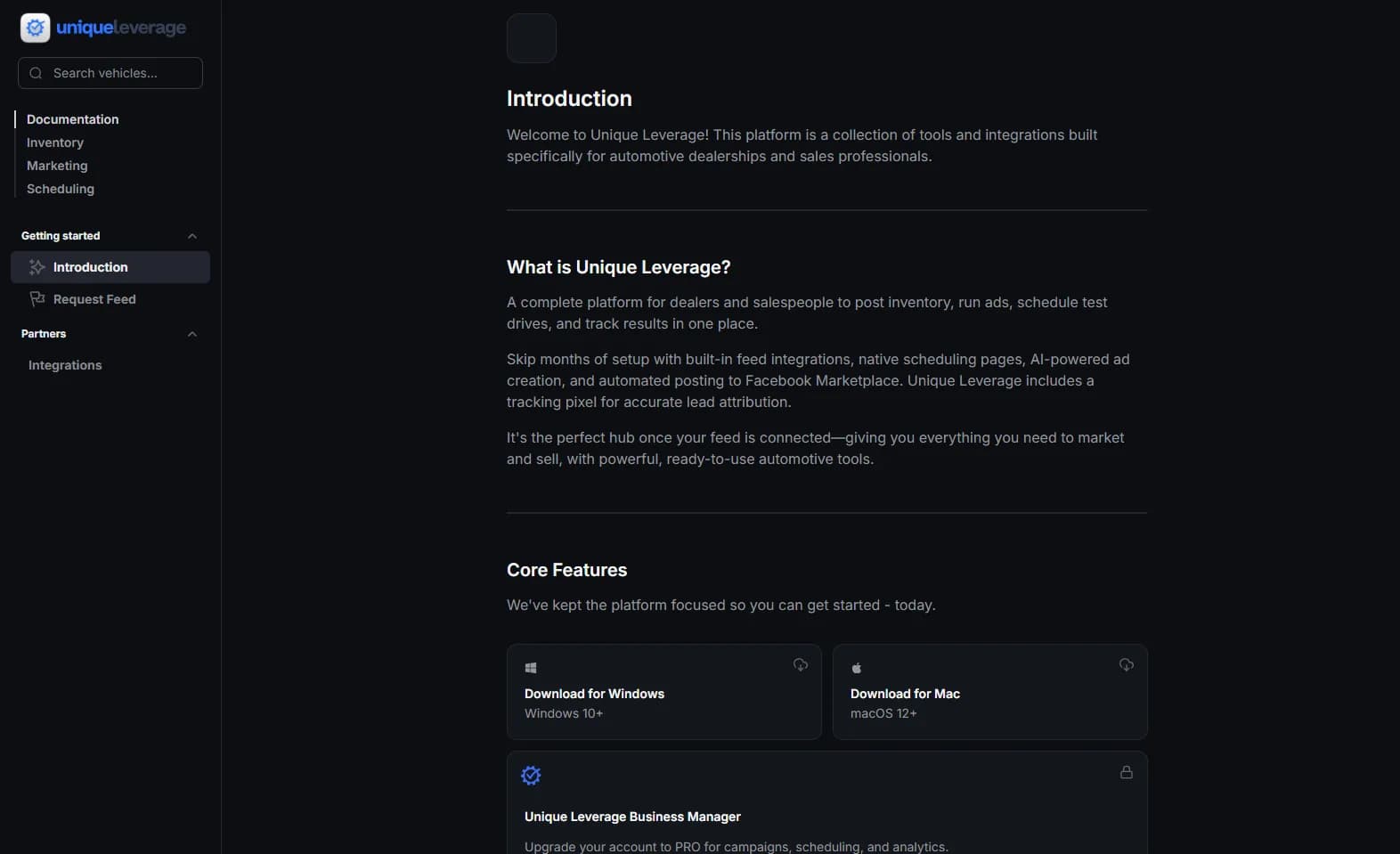Open the Marketing section

[57, 166]
